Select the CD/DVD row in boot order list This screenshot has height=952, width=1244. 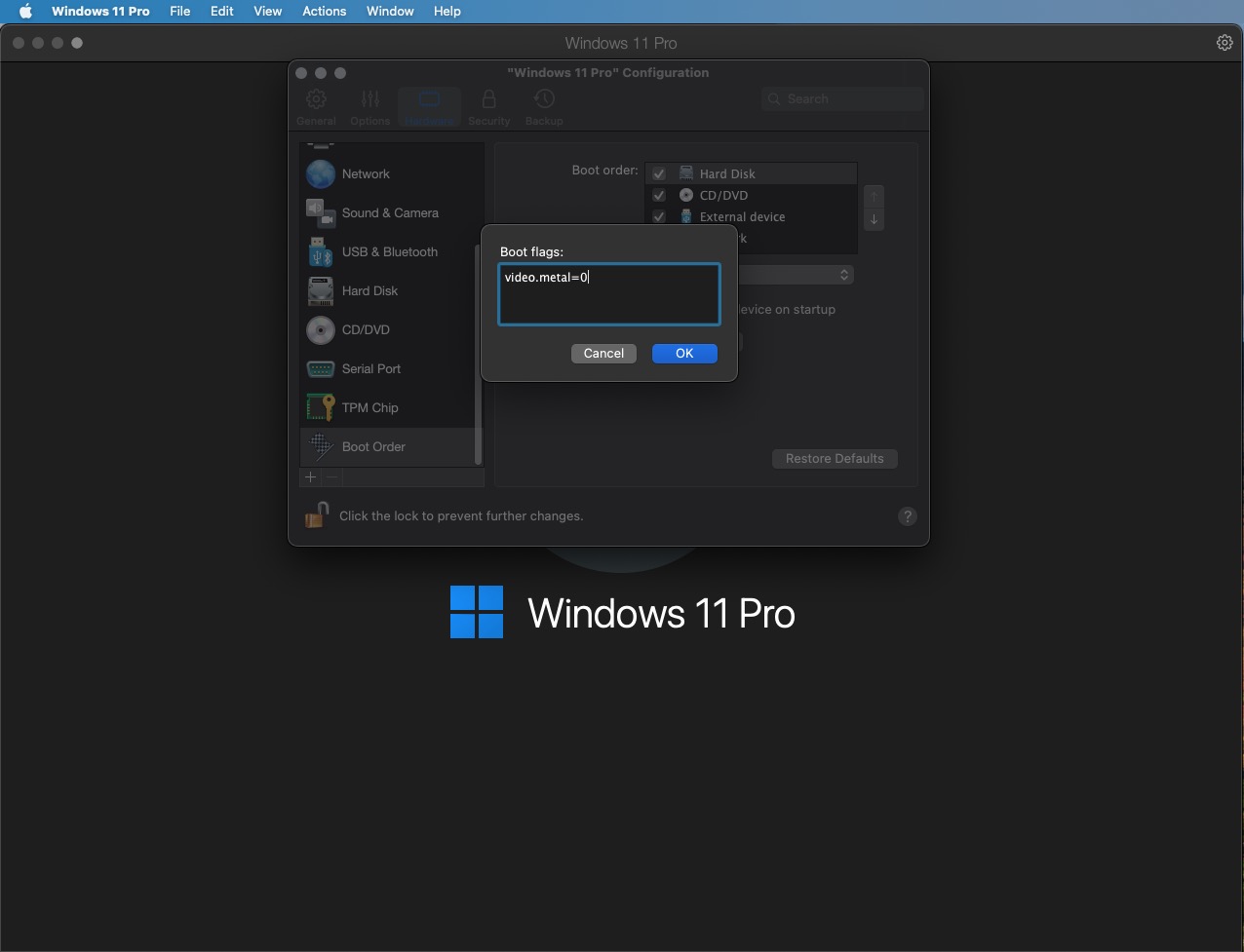[x=751, y=195]
